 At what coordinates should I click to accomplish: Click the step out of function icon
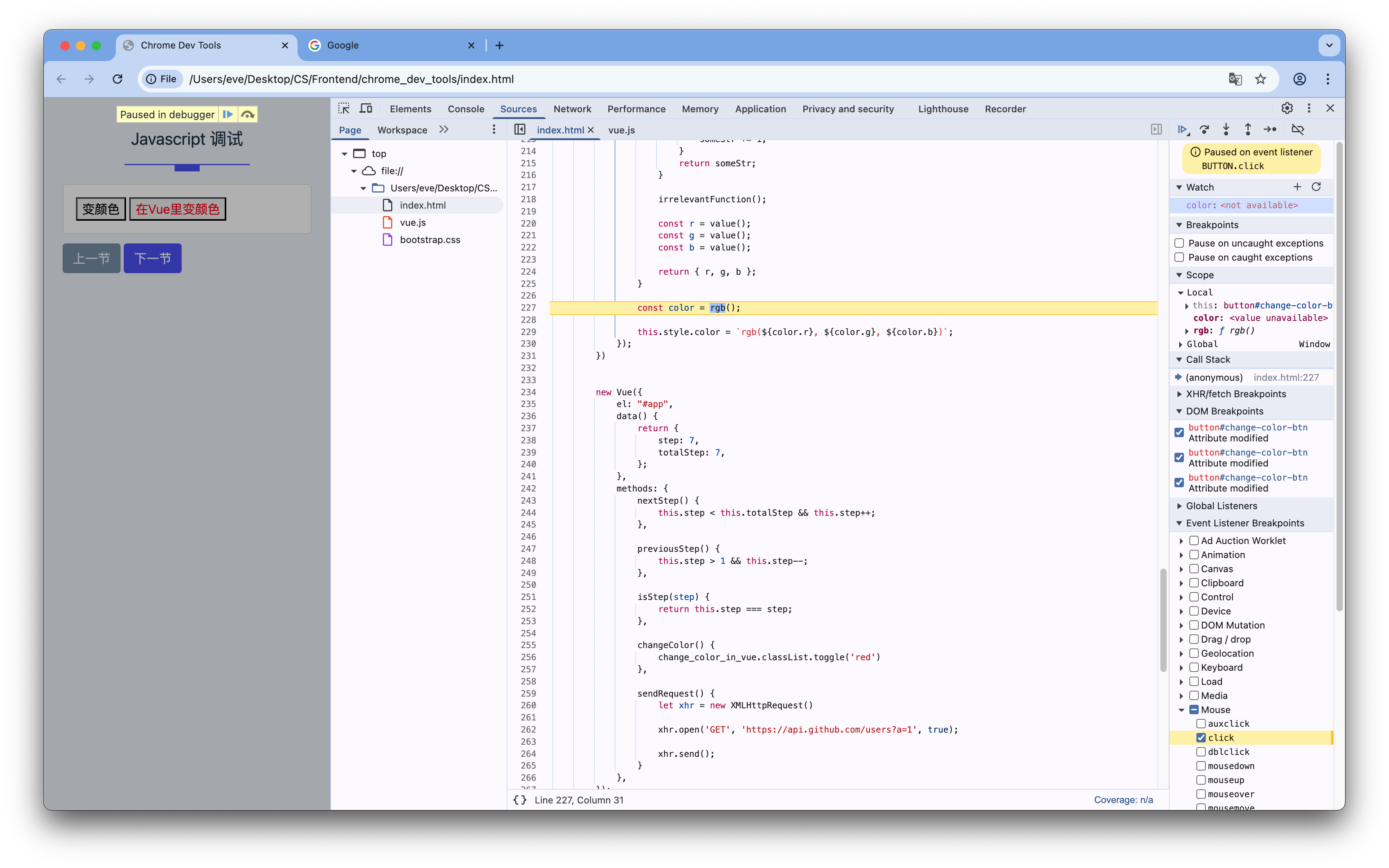1248,130
